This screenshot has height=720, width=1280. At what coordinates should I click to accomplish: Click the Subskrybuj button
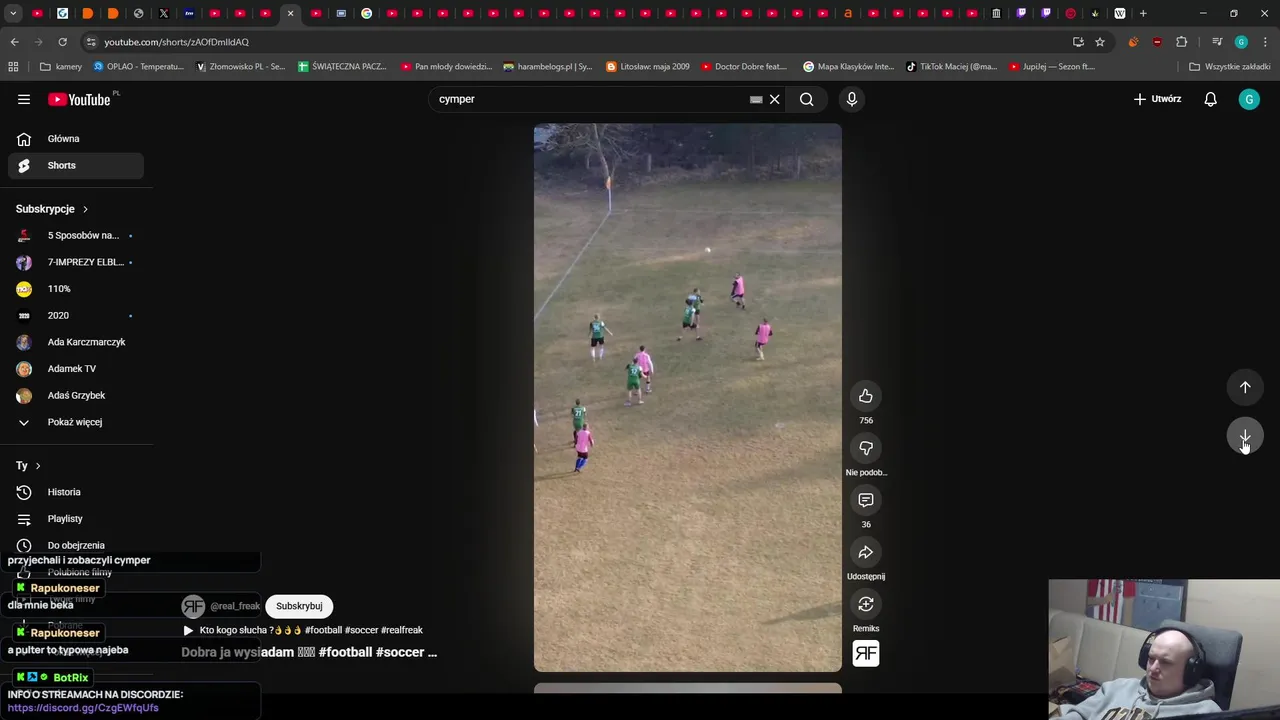(x=299, y=606)
